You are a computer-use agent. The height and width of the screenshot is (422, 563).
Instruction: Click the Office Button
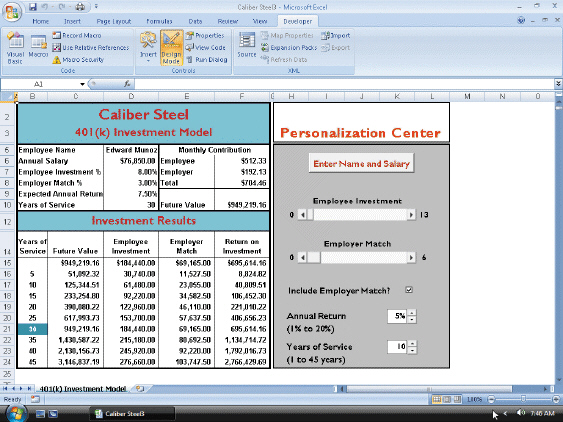pyautogui.click(x=12, y=12)
